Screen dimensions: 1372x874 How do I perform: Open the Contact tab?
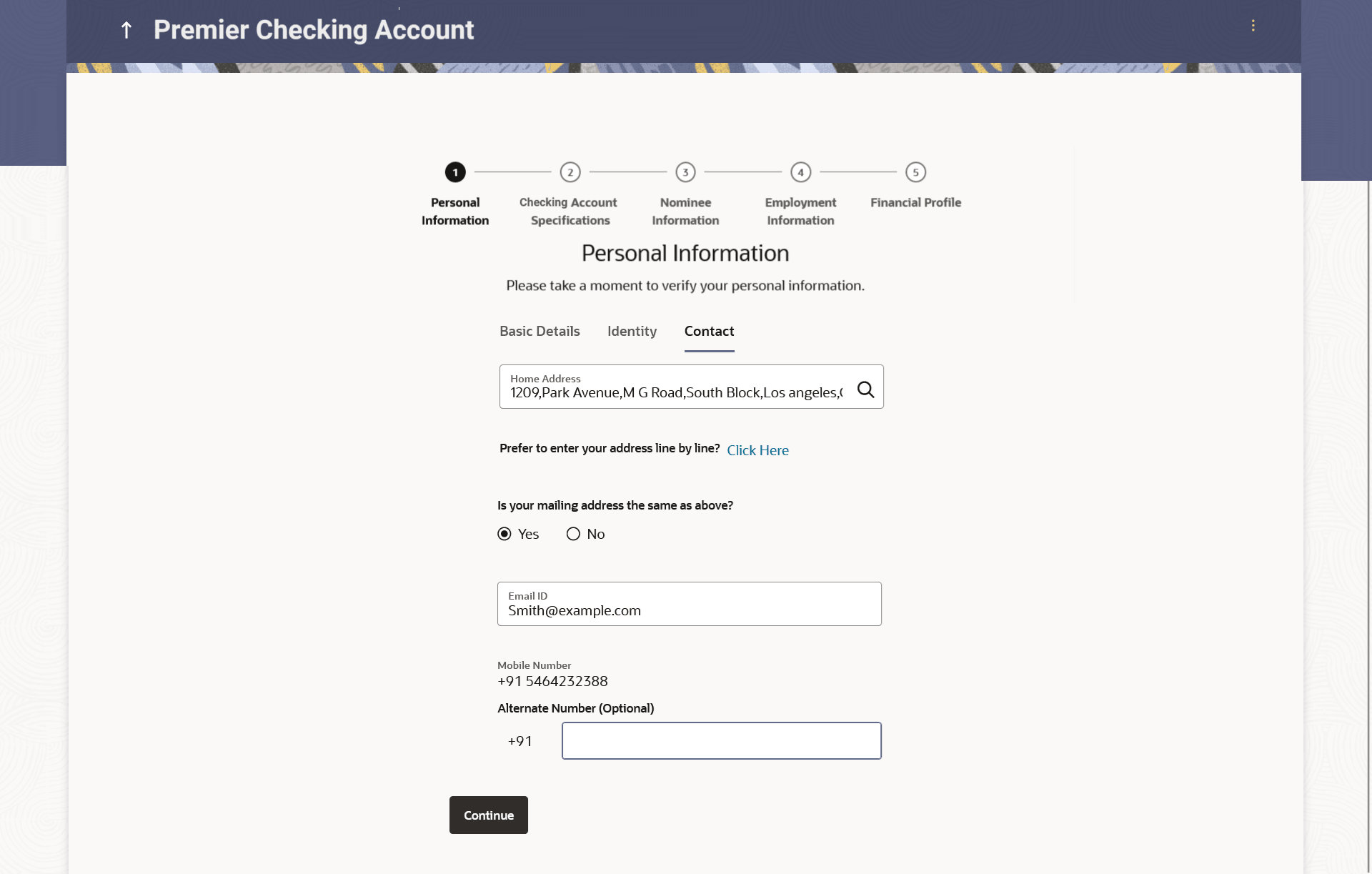709,332
